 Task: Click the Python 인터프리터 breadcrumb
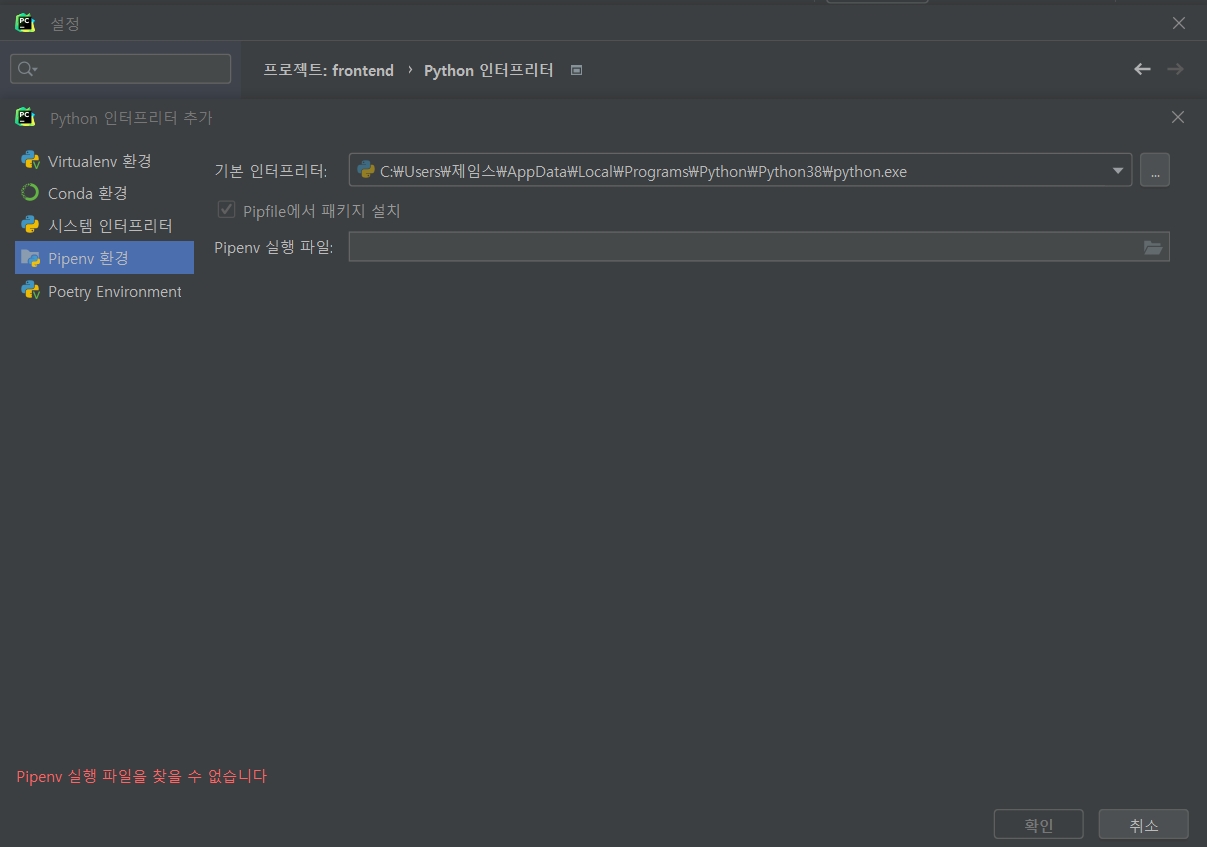pyautogui.click(x=488, y=70)
